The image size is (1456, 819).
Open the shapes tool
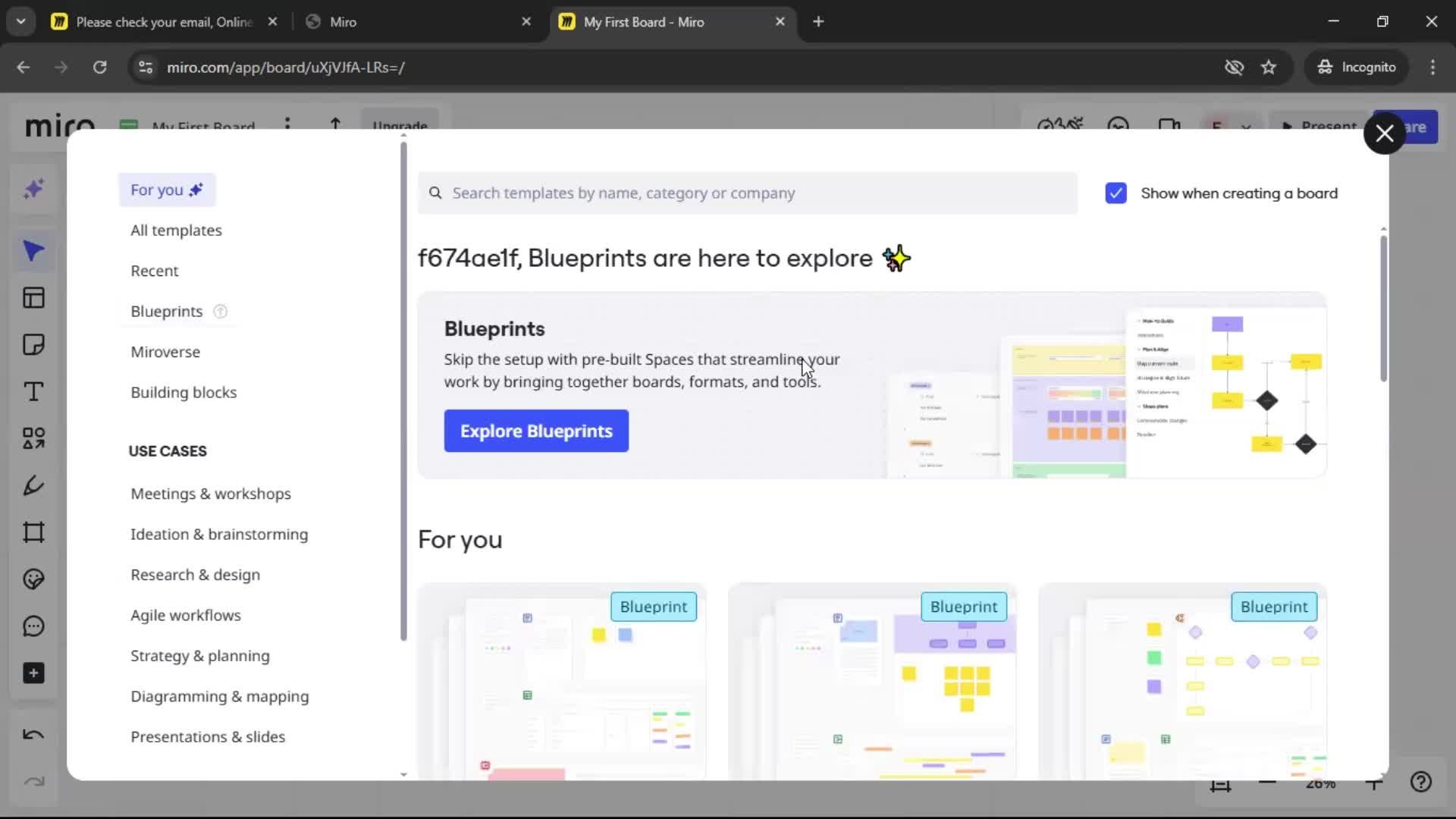pyautogui.click(x=33, y=438)
